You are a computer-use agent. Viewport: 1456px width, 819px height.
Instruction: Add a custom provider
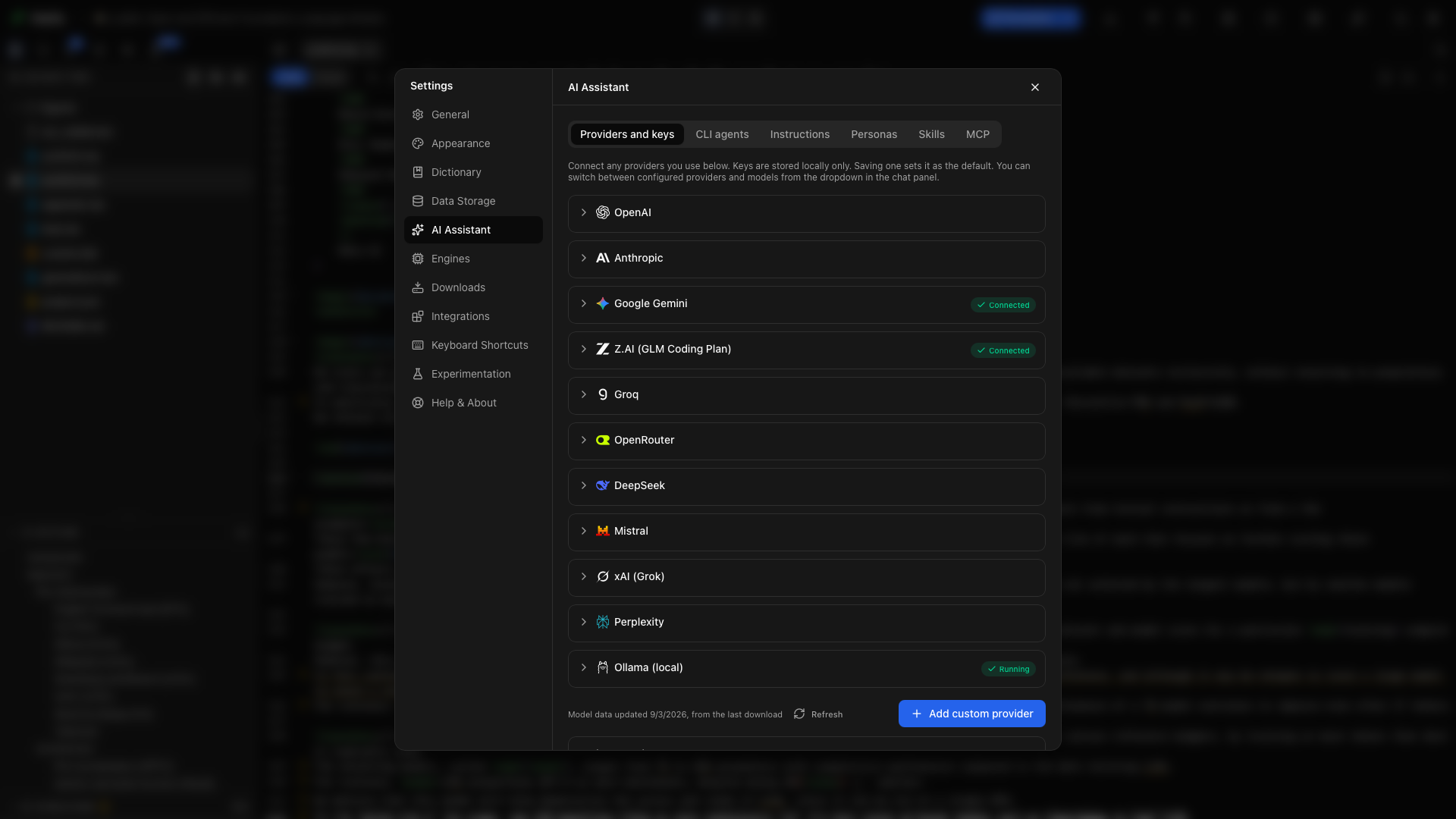pyautogui.click(x=972, y=714)
